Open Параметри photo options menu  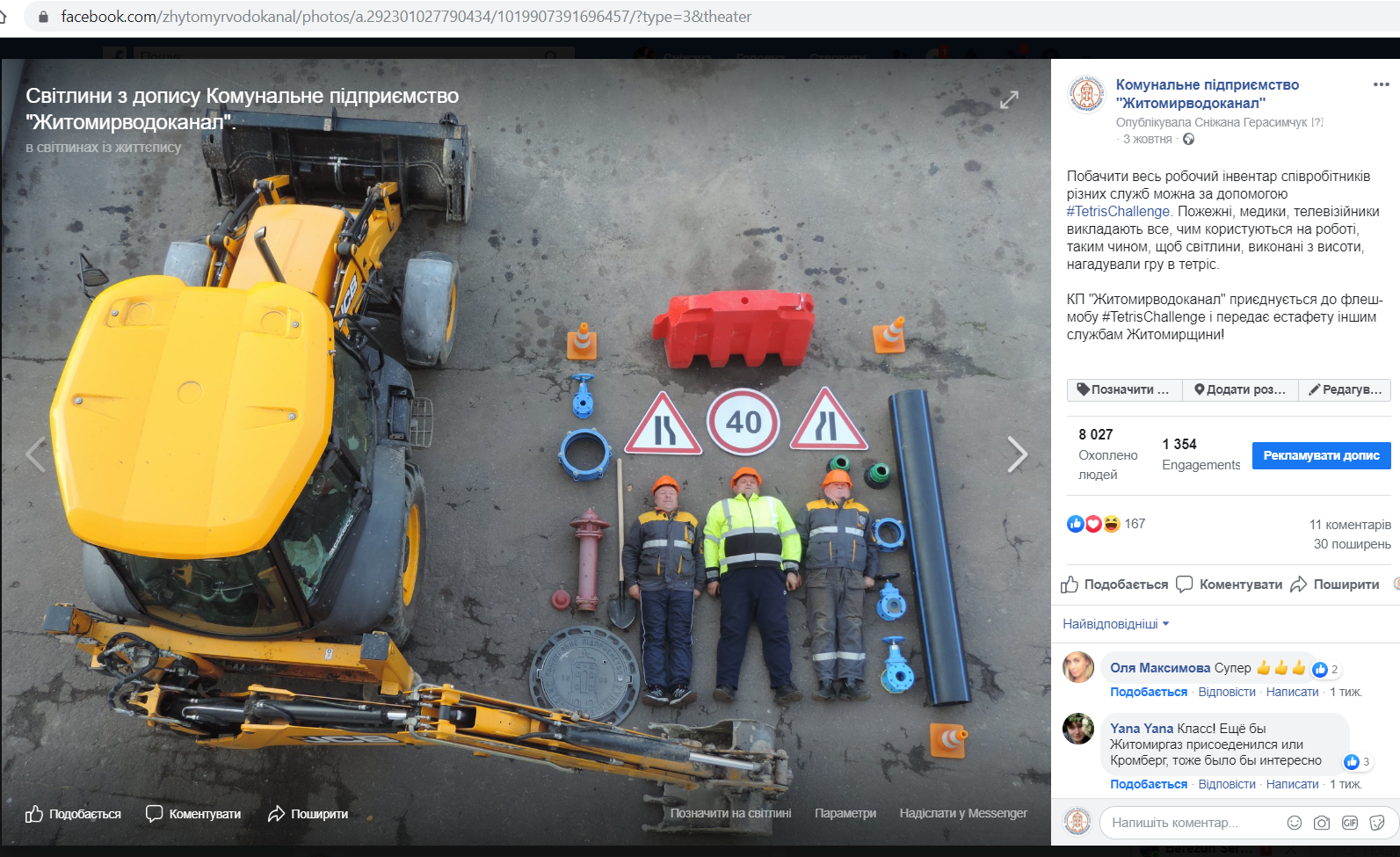[x=845, y=813]
